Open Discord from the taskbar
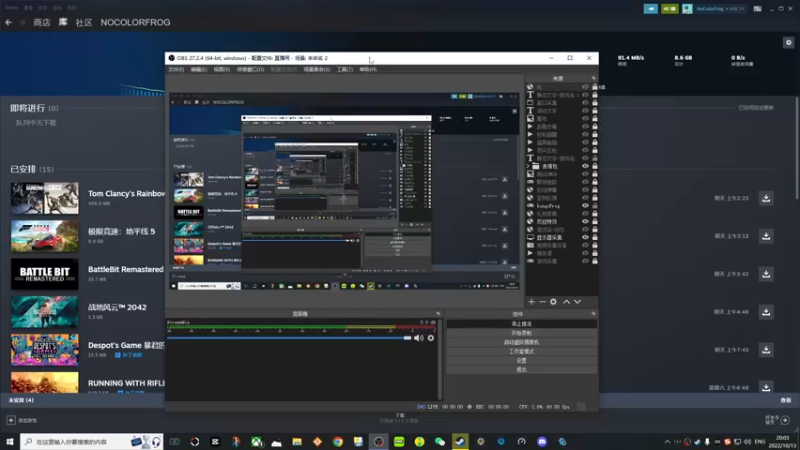800x450 pixels. [x=542, y=442]
